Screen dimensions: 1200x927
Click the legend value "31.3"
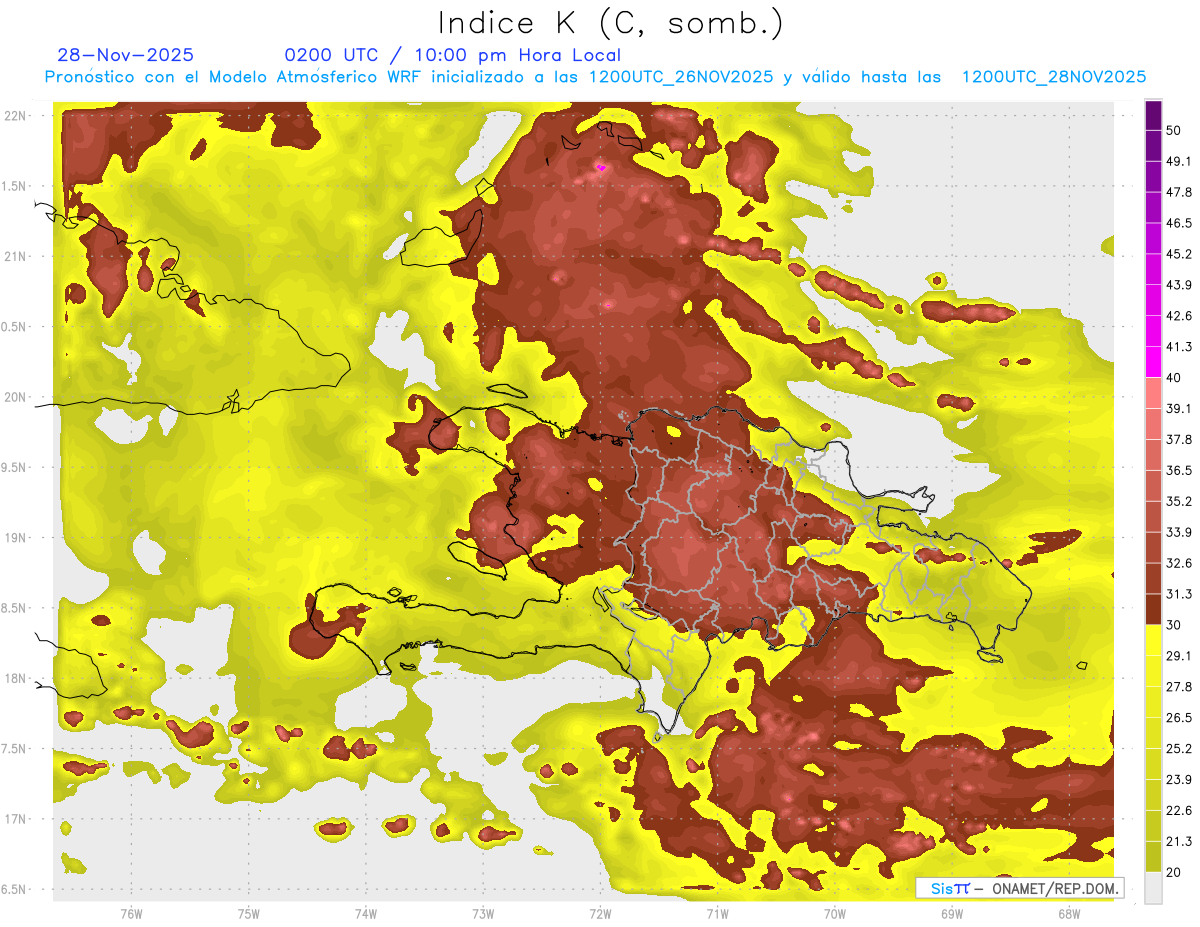1179,594
